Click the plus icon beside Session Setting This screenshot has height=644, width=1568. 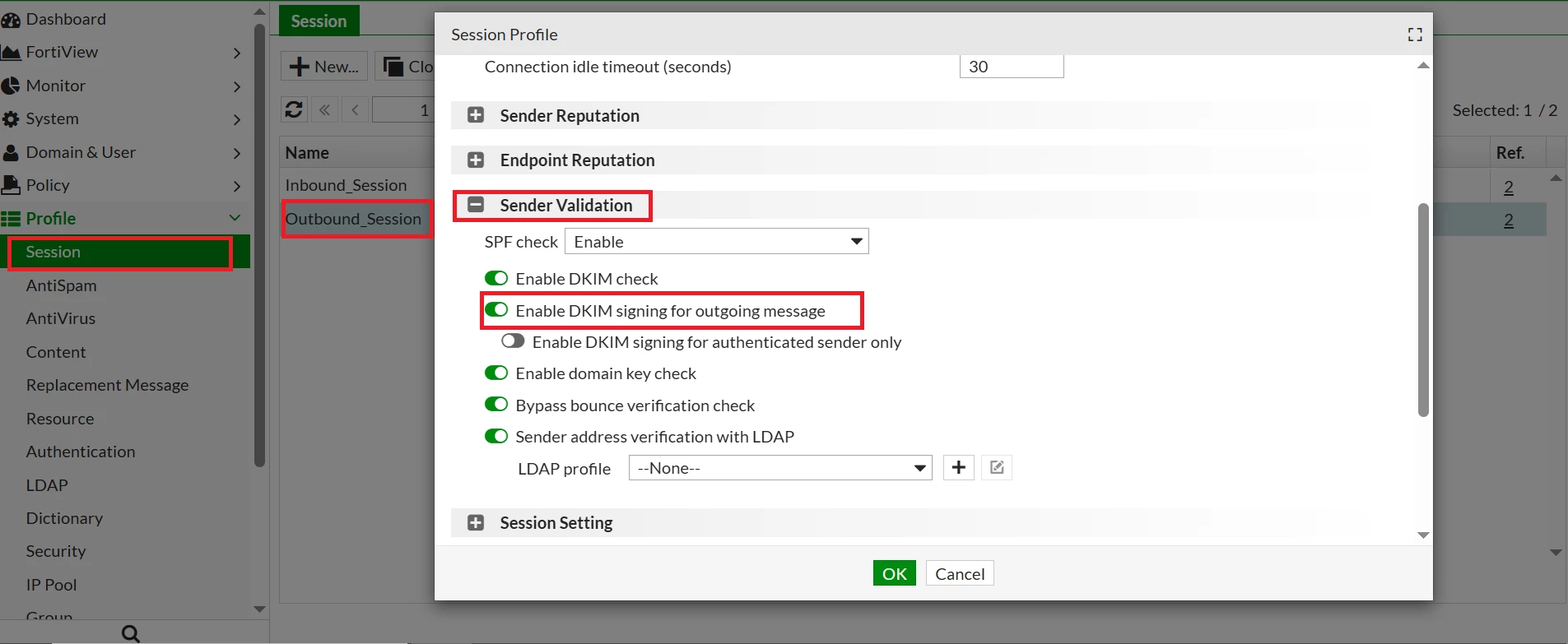pos(476,522)
